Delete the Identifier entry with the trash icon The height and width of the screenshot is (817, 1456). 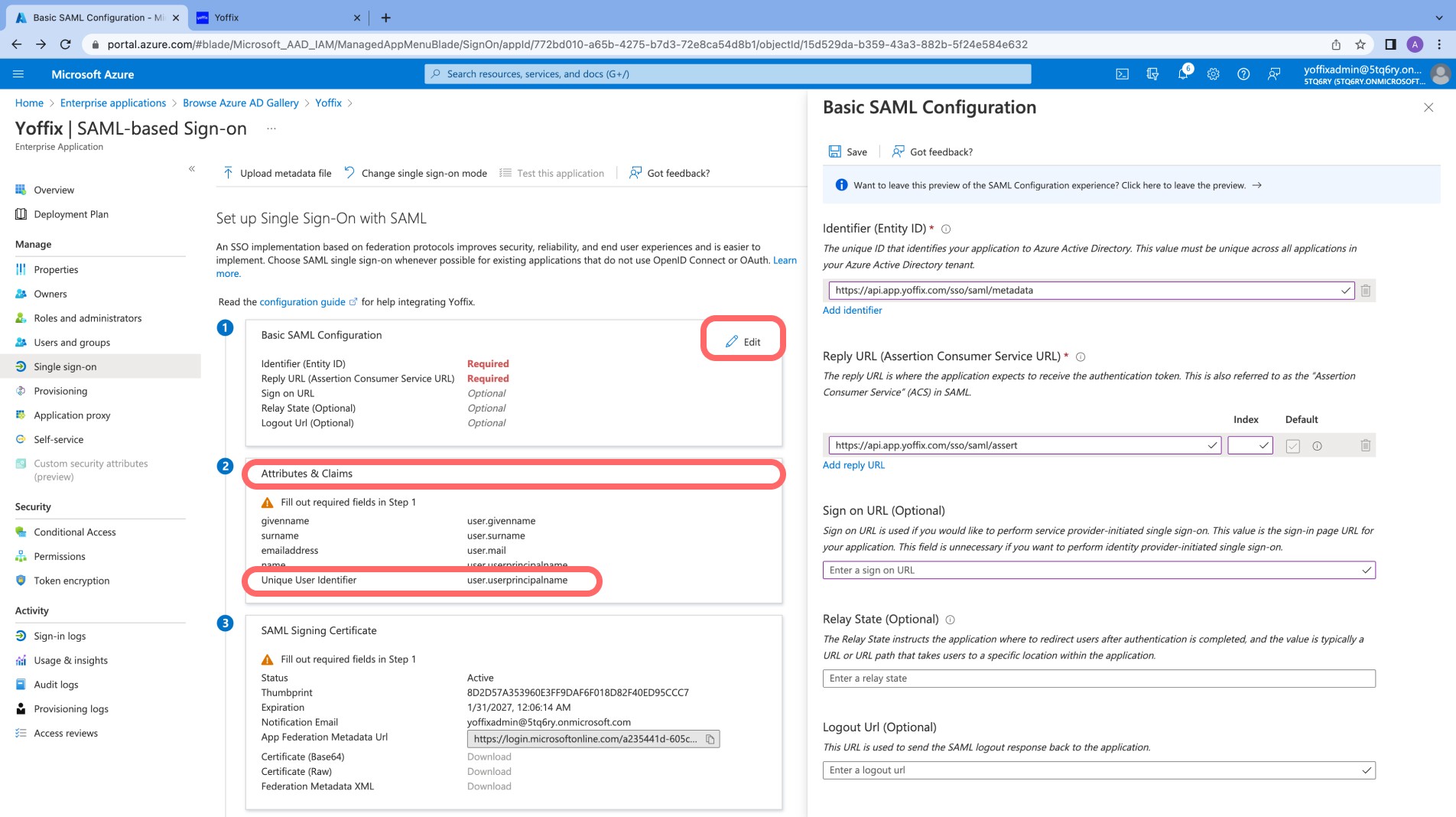pos(1365,291)
